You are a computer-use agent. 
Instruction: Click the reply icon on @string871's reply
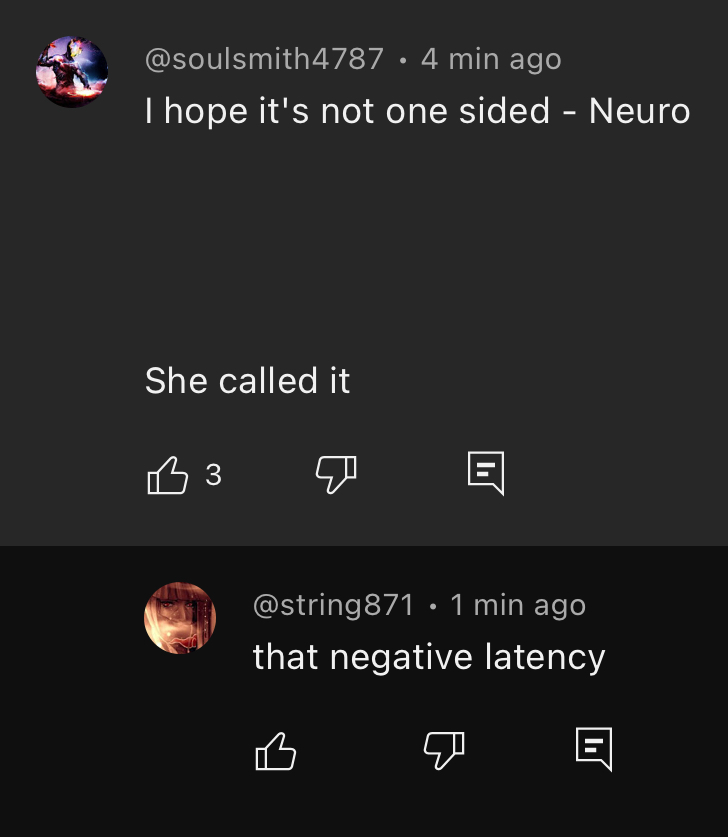coord(594,749)
